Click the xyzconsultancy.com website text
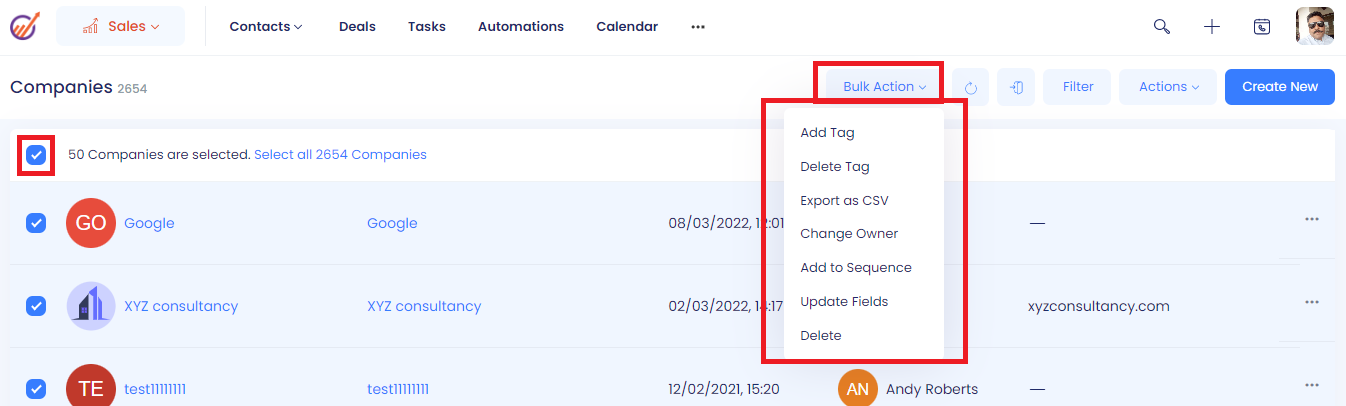 pos(1099,306)
